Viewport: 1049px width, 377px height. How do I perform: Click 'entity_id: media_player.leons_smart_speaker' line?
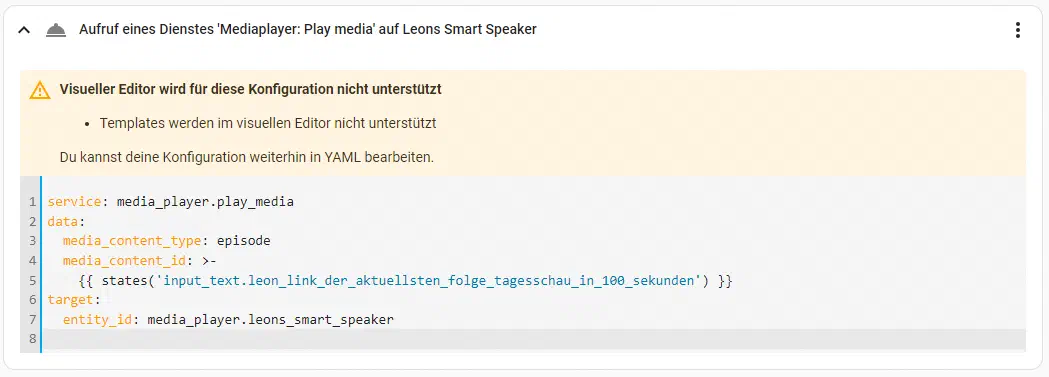click(x=228, y=320)
